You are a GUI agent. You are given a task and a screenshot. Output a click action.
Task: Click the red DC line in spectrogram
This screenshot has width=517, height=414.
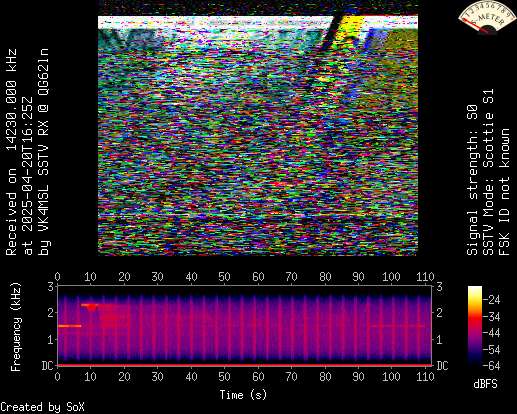point(245,365)
